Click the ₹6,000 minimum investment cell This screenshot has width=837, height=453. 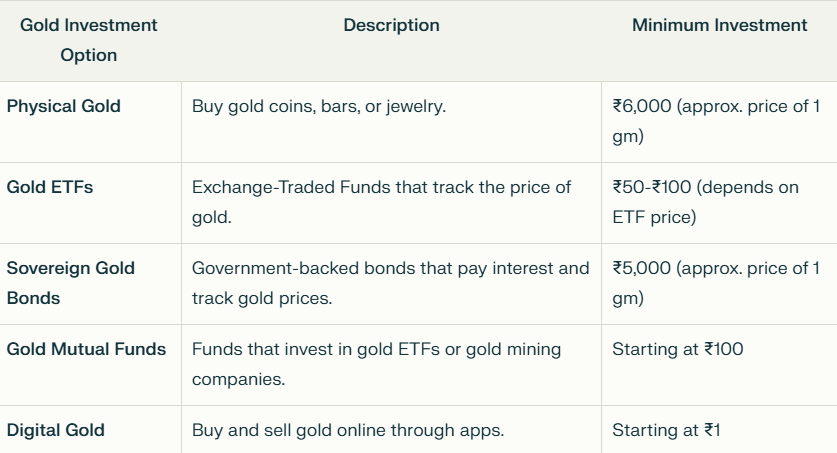pyautogui.click(x=716, y=121)
